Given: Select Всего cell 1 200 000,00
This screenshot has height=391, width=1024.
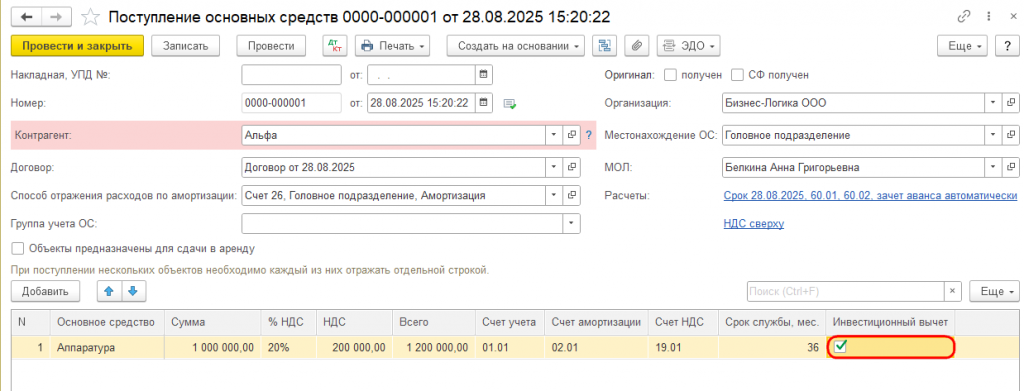Looking at the screenshot, I should pos(434,347).
